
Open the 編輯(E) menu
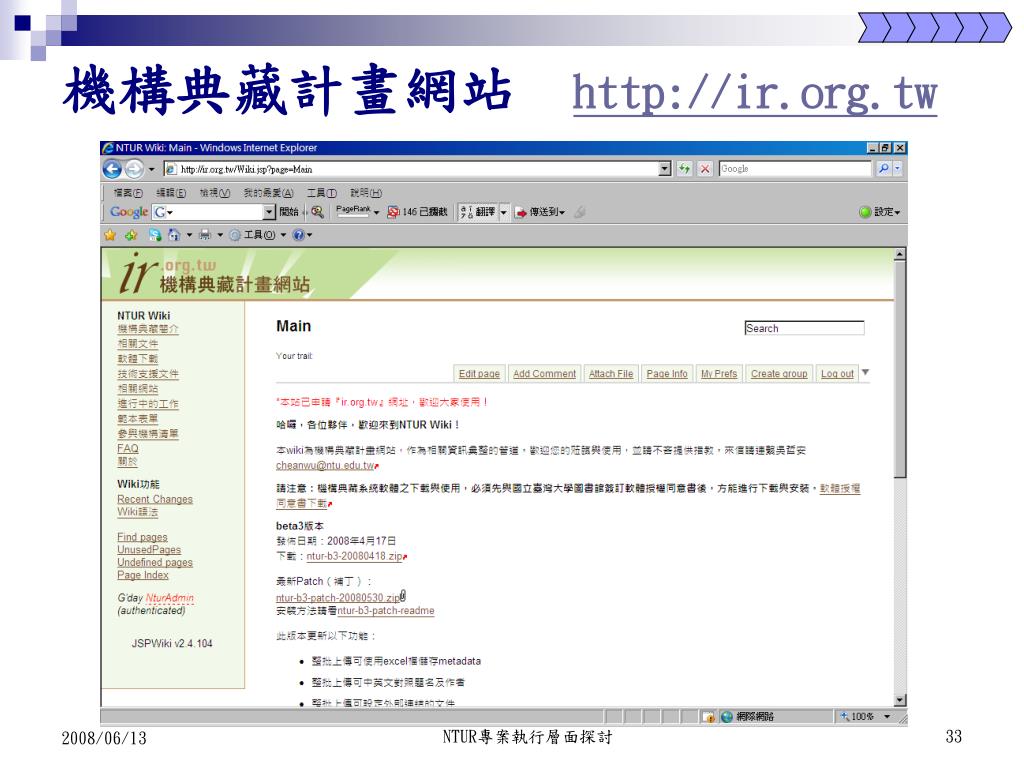point(170,193)
